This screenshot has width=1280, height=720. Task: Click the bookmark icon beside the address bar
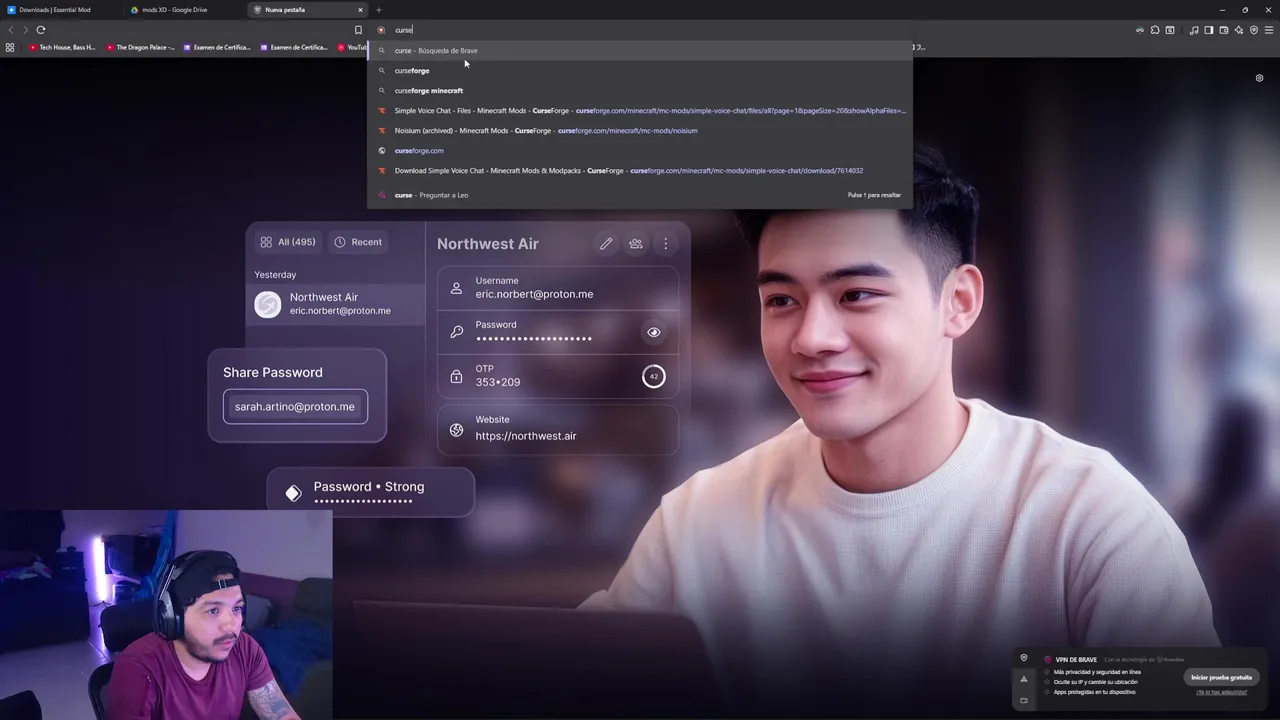pyautogui.click(x=358, y=30)
